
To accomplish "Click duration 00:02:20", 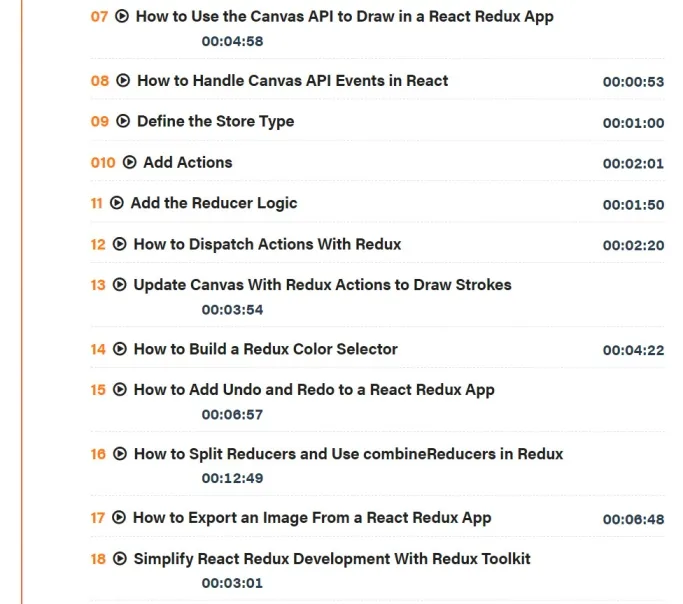I will [633, 246].
